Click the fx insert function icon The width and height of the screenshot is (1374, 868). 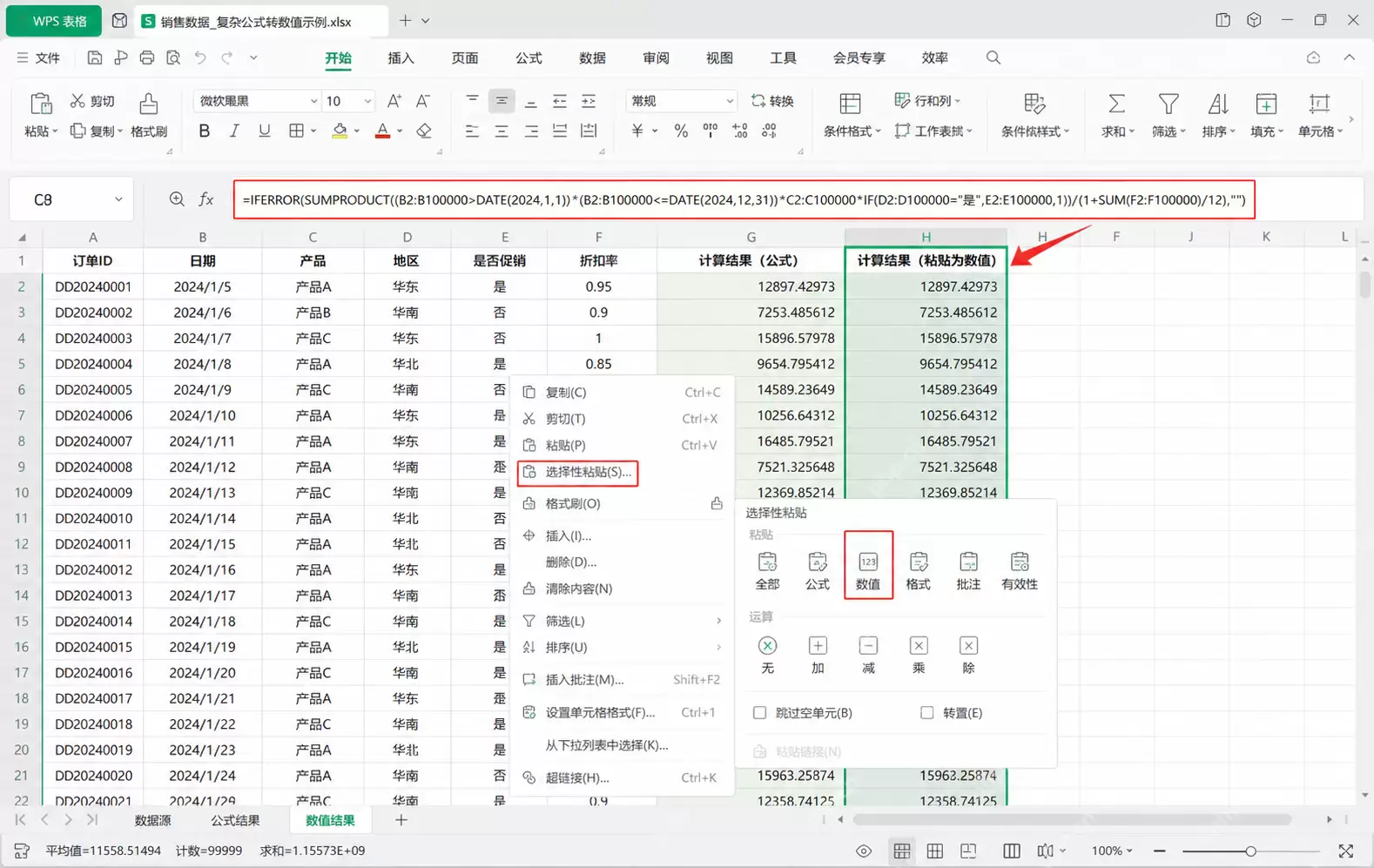click(x=206, y=199)
